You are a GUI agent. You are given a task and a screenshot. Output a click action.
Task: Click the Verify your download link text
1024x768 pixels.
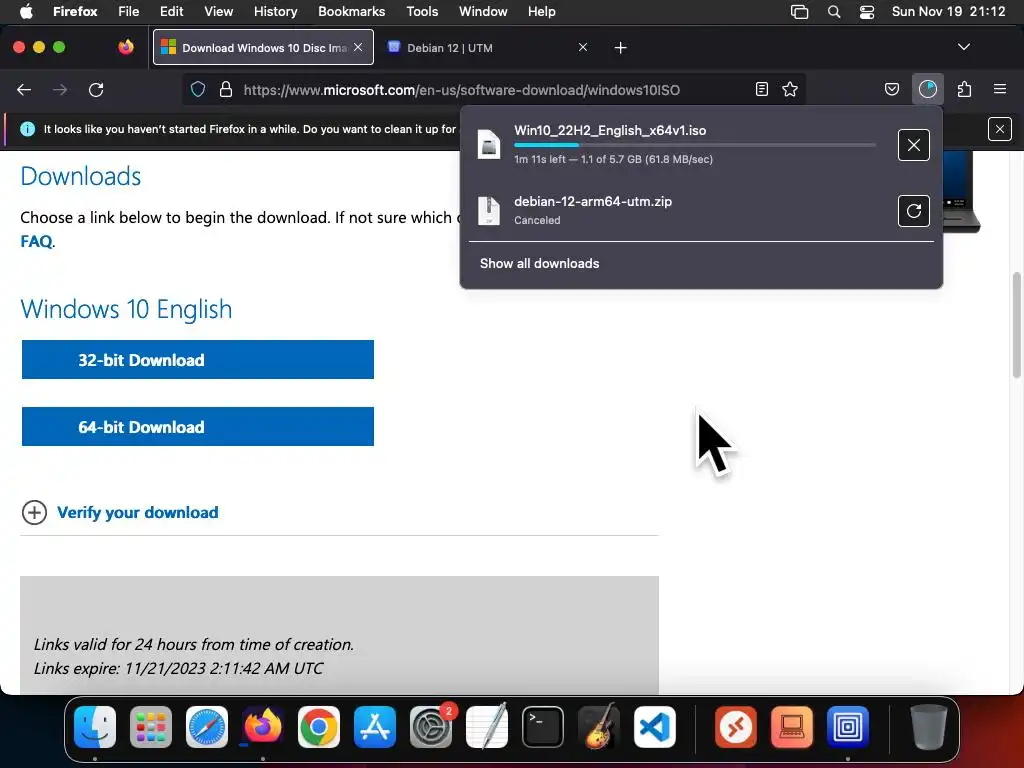(138, 513)
